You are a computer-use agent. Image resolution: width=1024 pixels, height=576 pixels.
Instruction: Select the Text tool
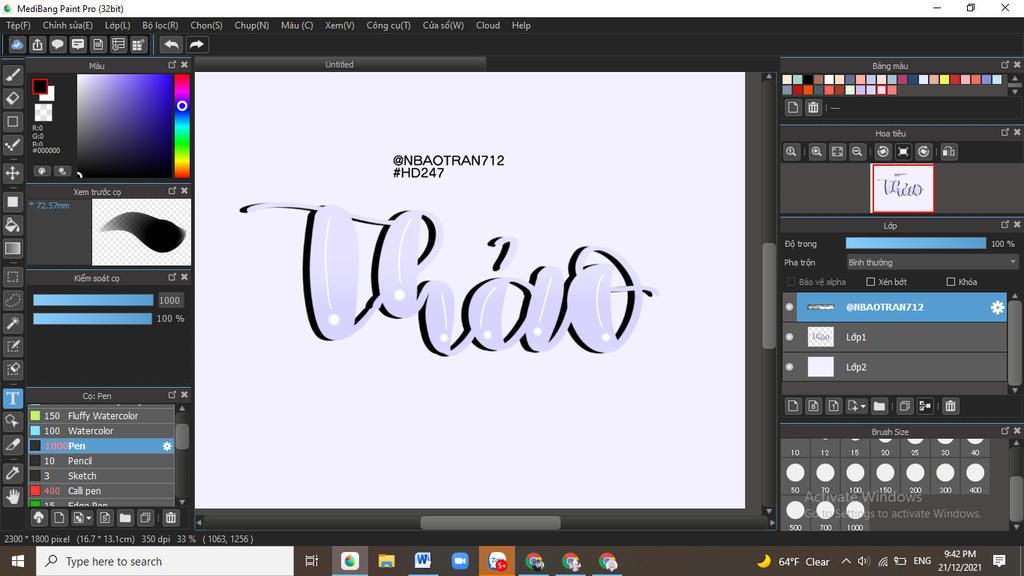[x=12, y=398]
